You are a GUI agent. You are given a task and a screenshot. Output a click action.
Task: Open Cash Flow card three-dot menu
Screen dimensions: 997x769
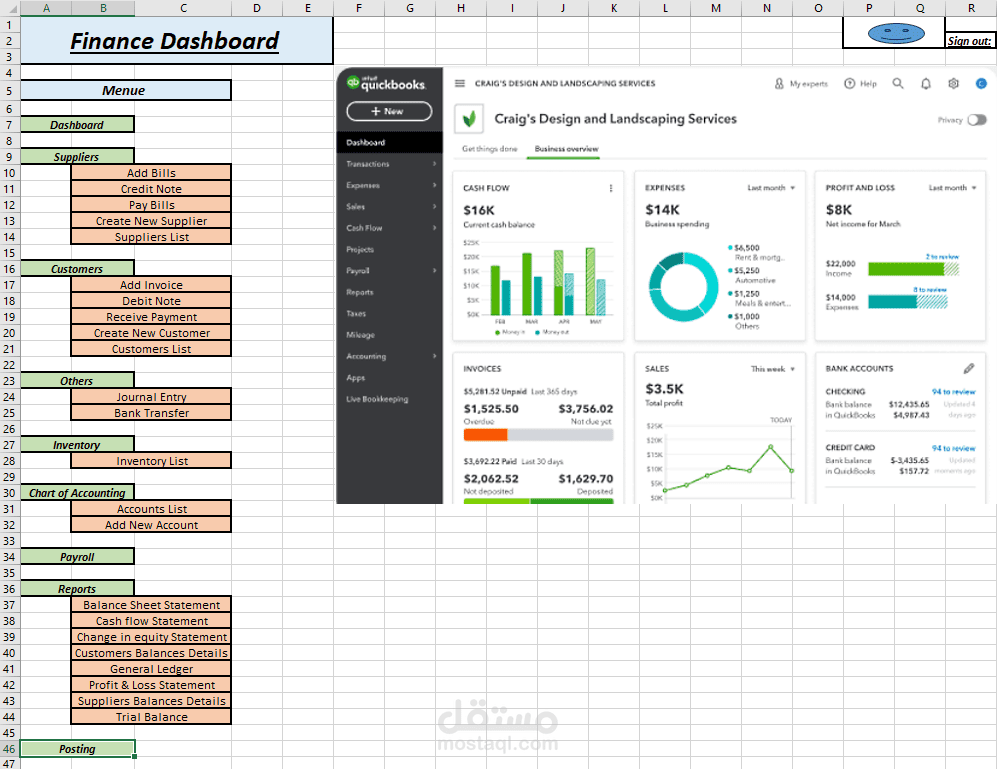pos(611,188)
